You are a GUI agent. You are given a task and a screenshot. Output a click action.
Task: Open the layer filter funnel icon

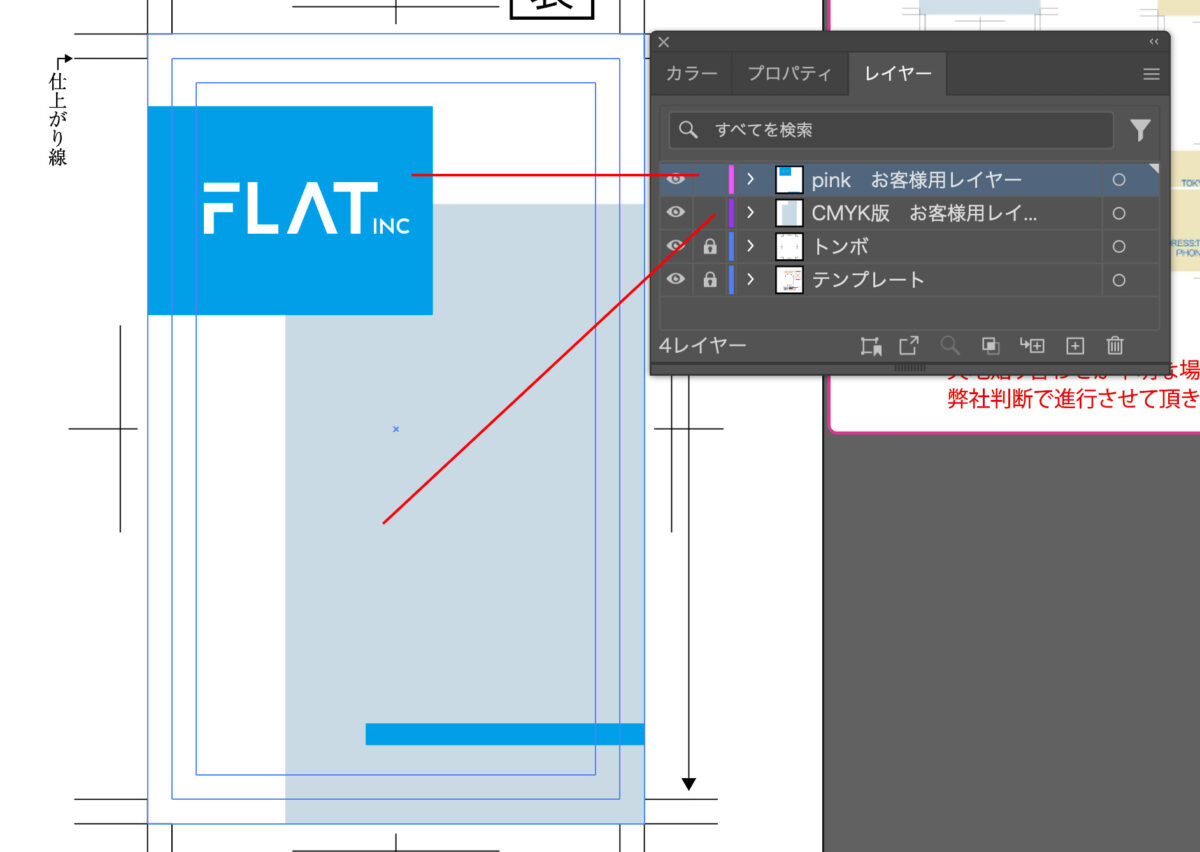(1140, 130)
